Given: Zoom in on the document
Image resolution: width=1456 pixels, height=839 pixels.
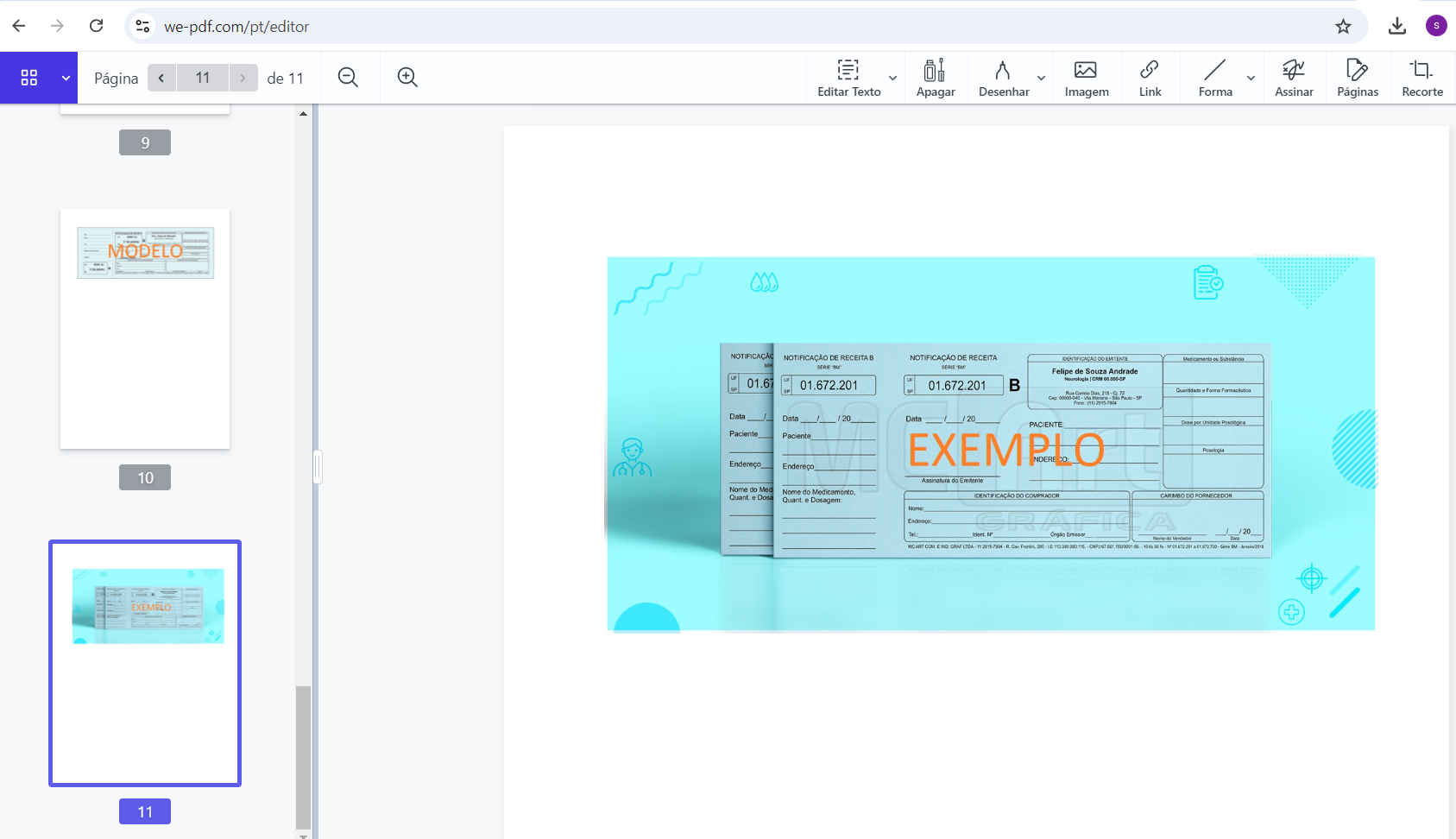Looking at the screenshot, I should [407, 78].
